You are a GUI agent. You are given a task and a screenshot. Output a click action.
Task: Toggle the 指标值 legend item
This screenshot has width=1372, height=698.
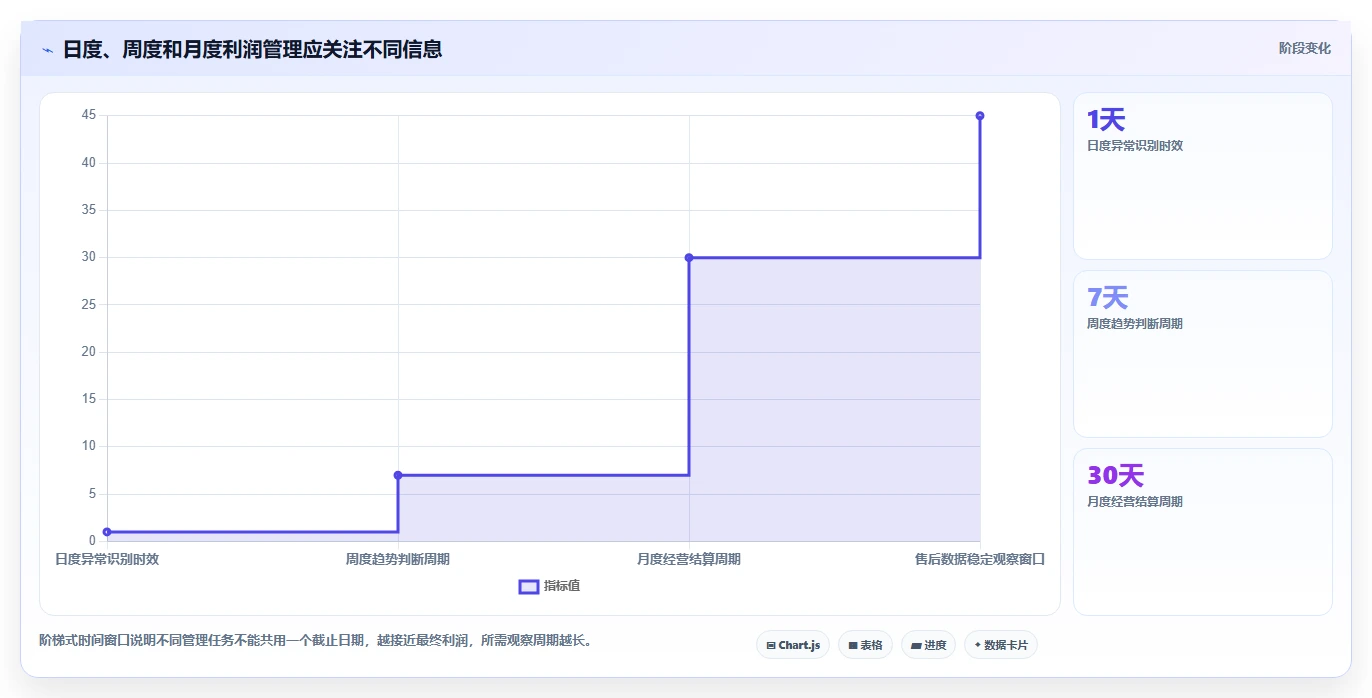tap(549, 586)
